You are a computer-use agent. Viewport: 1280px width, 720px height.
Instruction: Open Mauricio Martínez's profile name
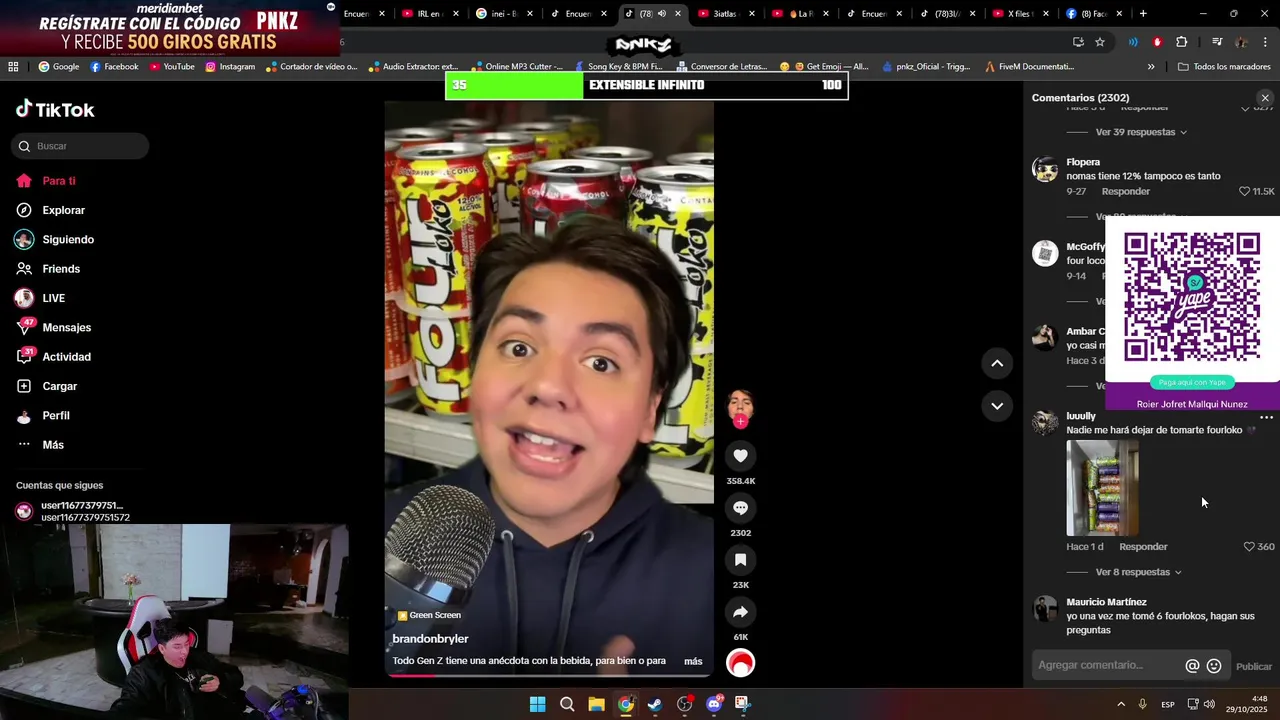[x=1106, y=602]
